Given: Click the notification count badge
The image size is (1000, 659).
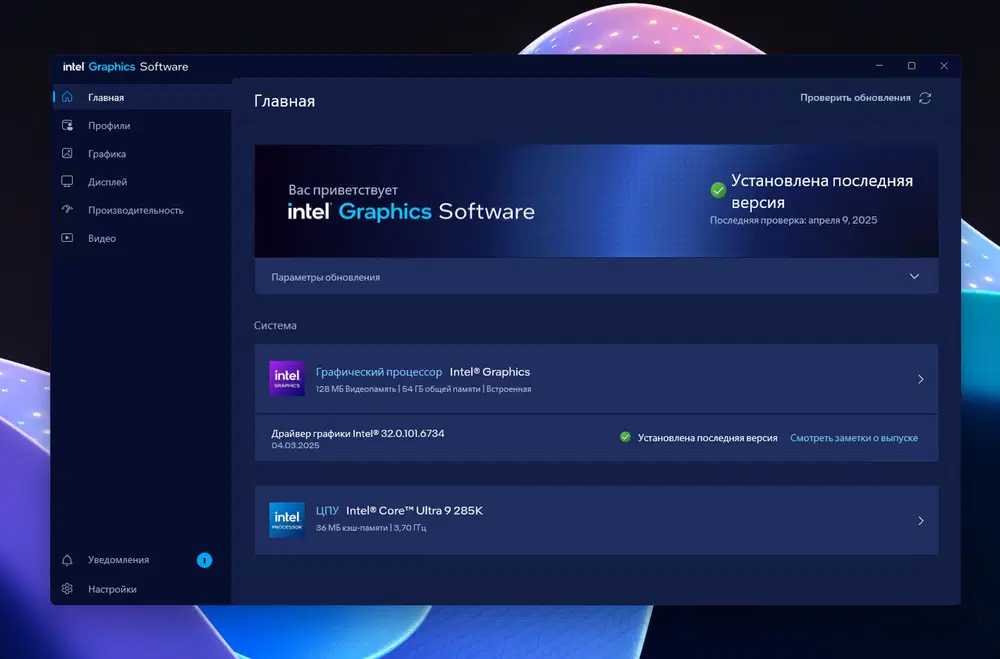Looking at the screenshot, I should (x=204, y=560).
